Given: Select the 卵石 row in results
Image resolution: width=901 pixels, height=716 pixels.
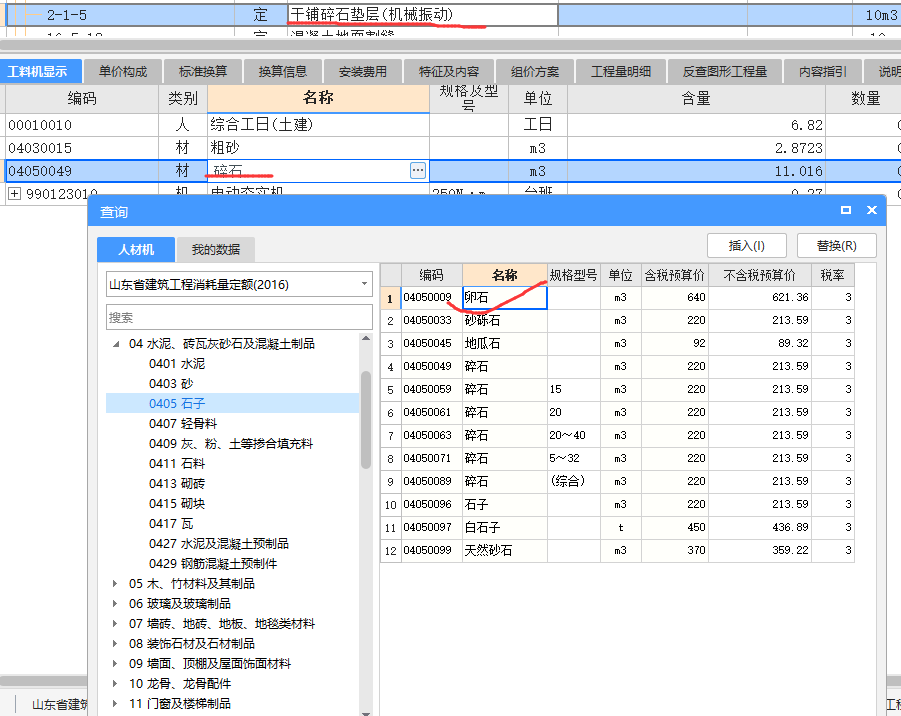Looking at the screenshot, I should (x=617, y=298).
